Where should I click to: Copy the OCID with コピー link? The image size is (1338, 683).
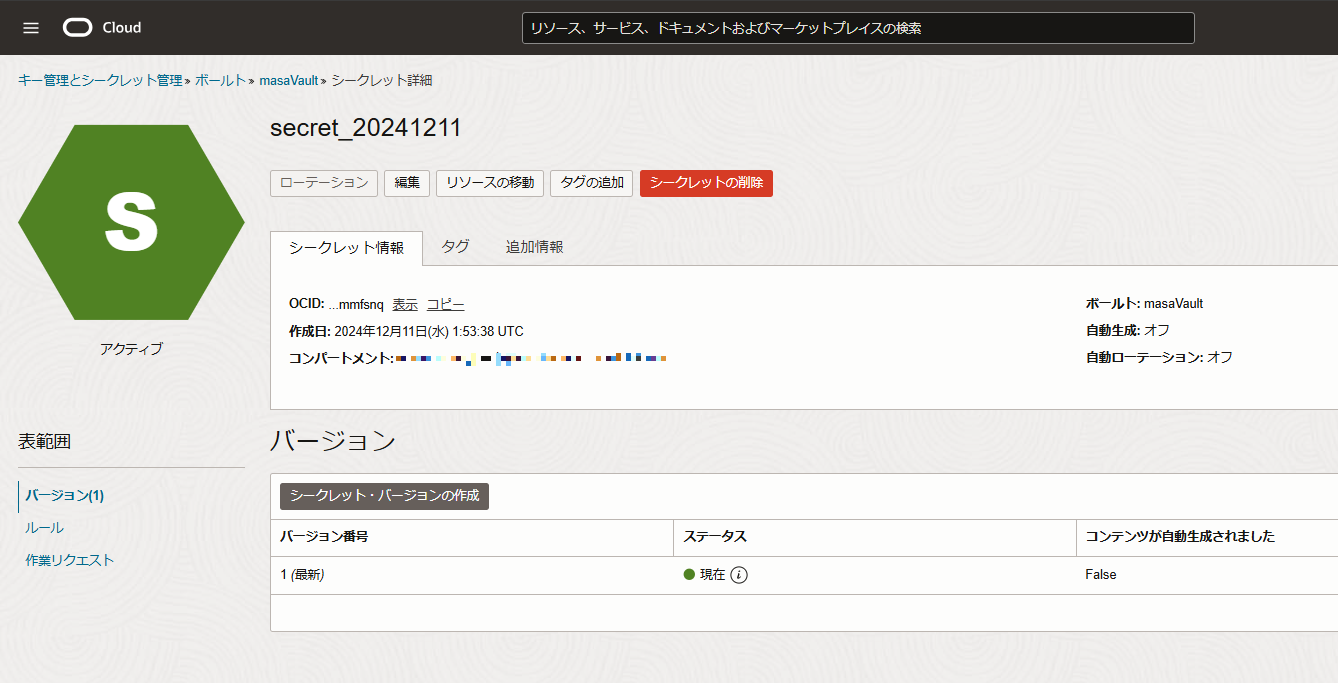click(x=446, y=305)
